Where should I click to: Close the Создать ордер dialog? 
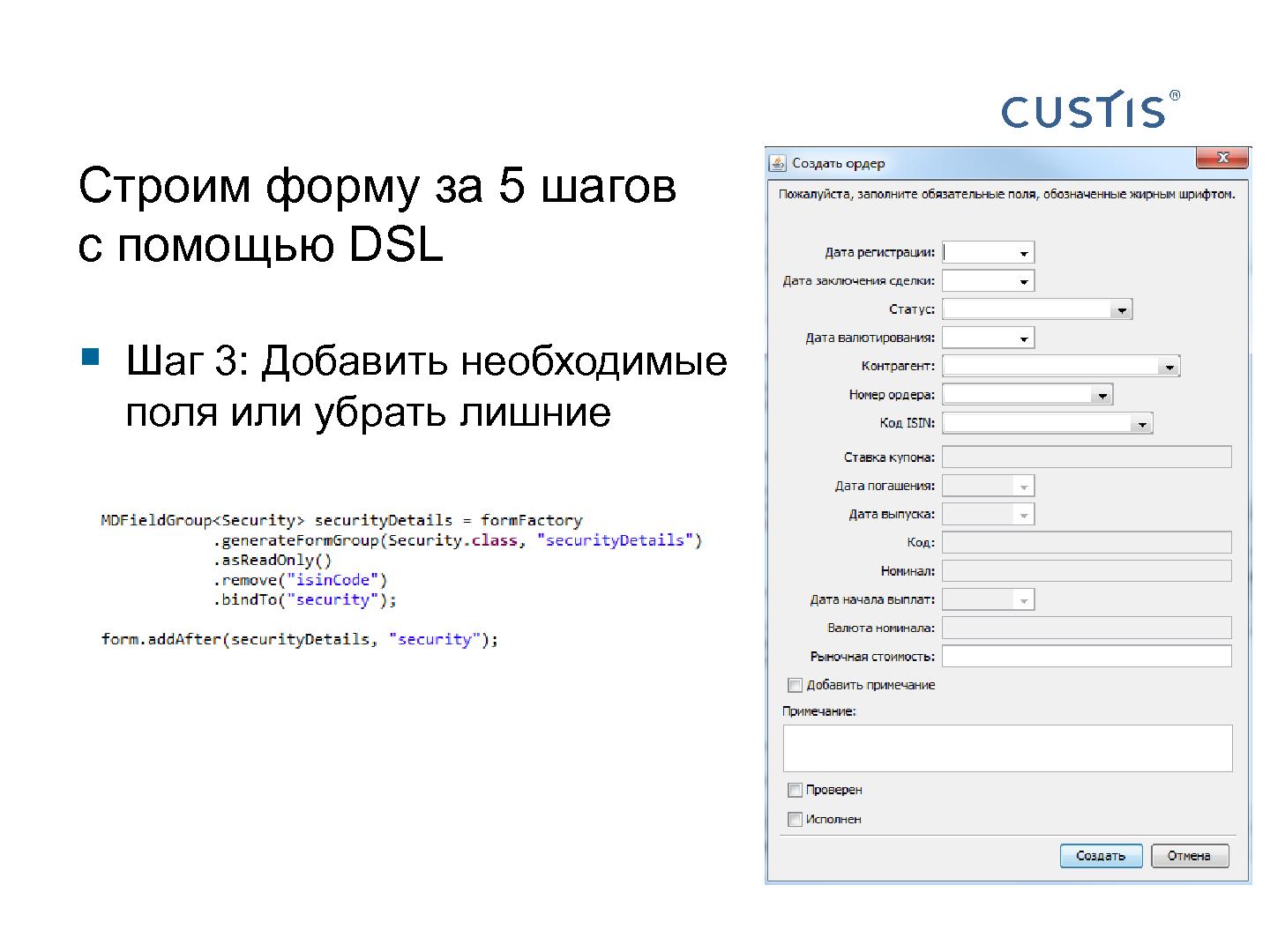[1221, 158]
